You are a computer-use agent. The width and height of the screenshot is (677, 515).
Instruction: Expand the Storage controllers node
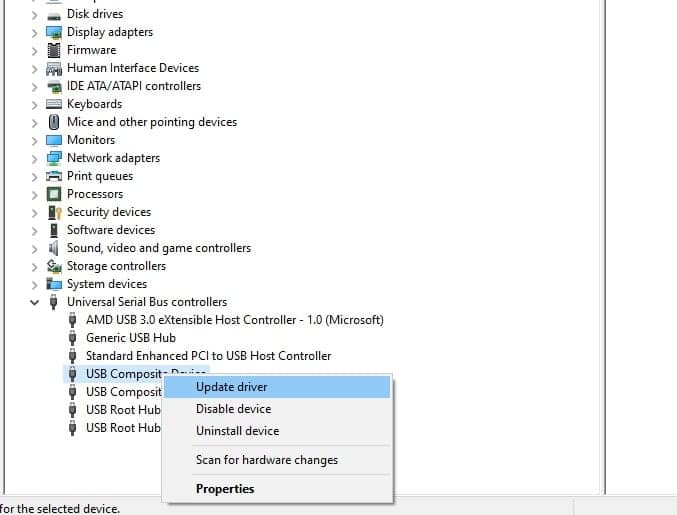[35, 267]
